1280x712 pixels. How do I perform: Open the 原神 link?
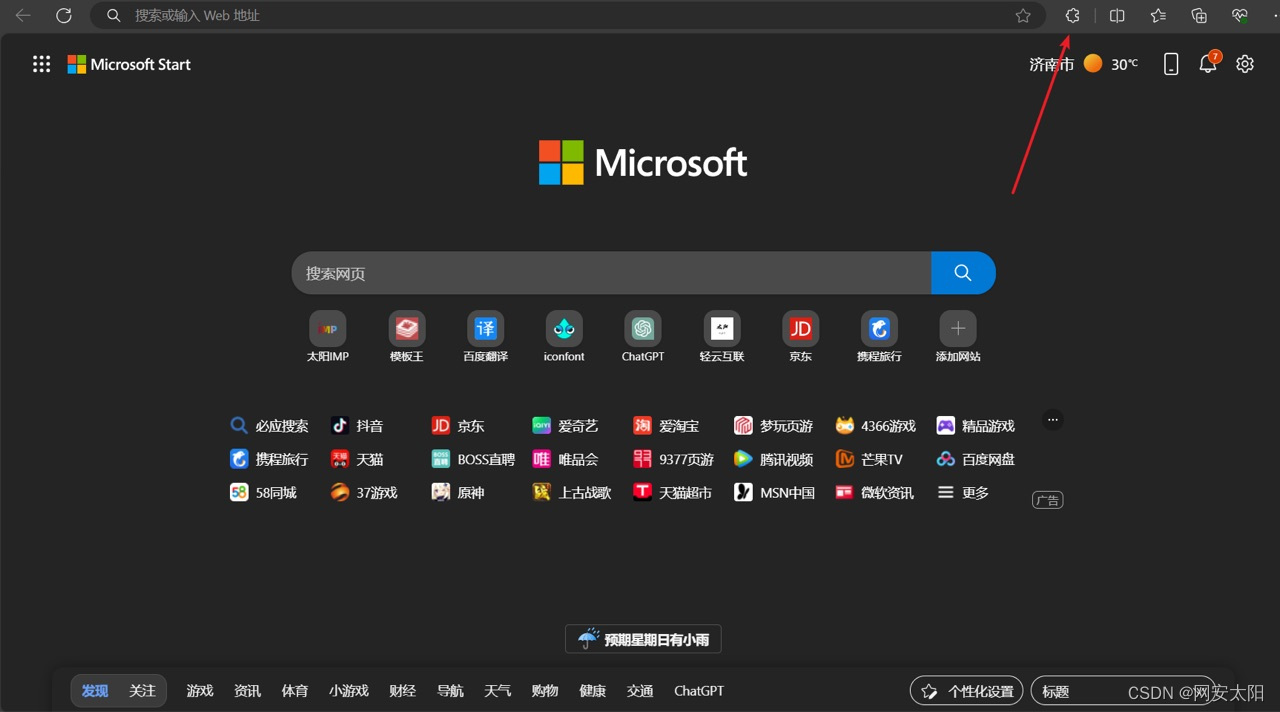(x=457, y=492)
